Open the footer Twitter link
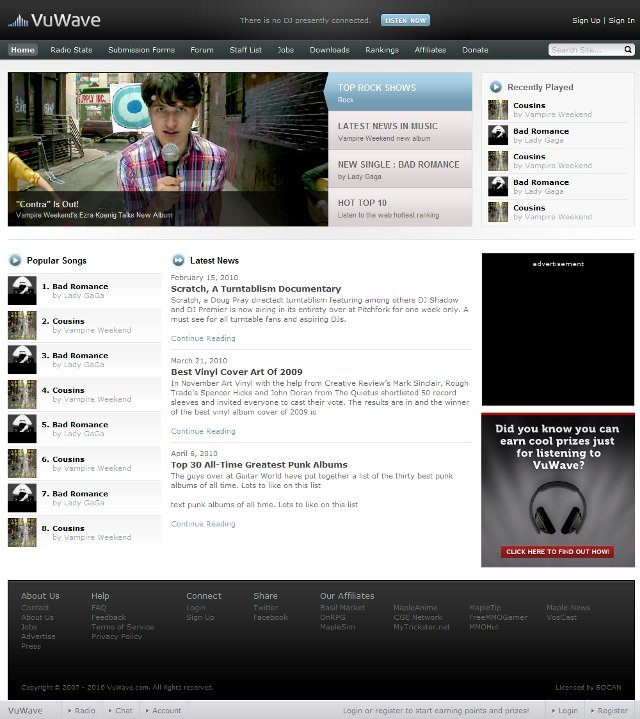Viewport: 640px width, 719px height. 266,608
